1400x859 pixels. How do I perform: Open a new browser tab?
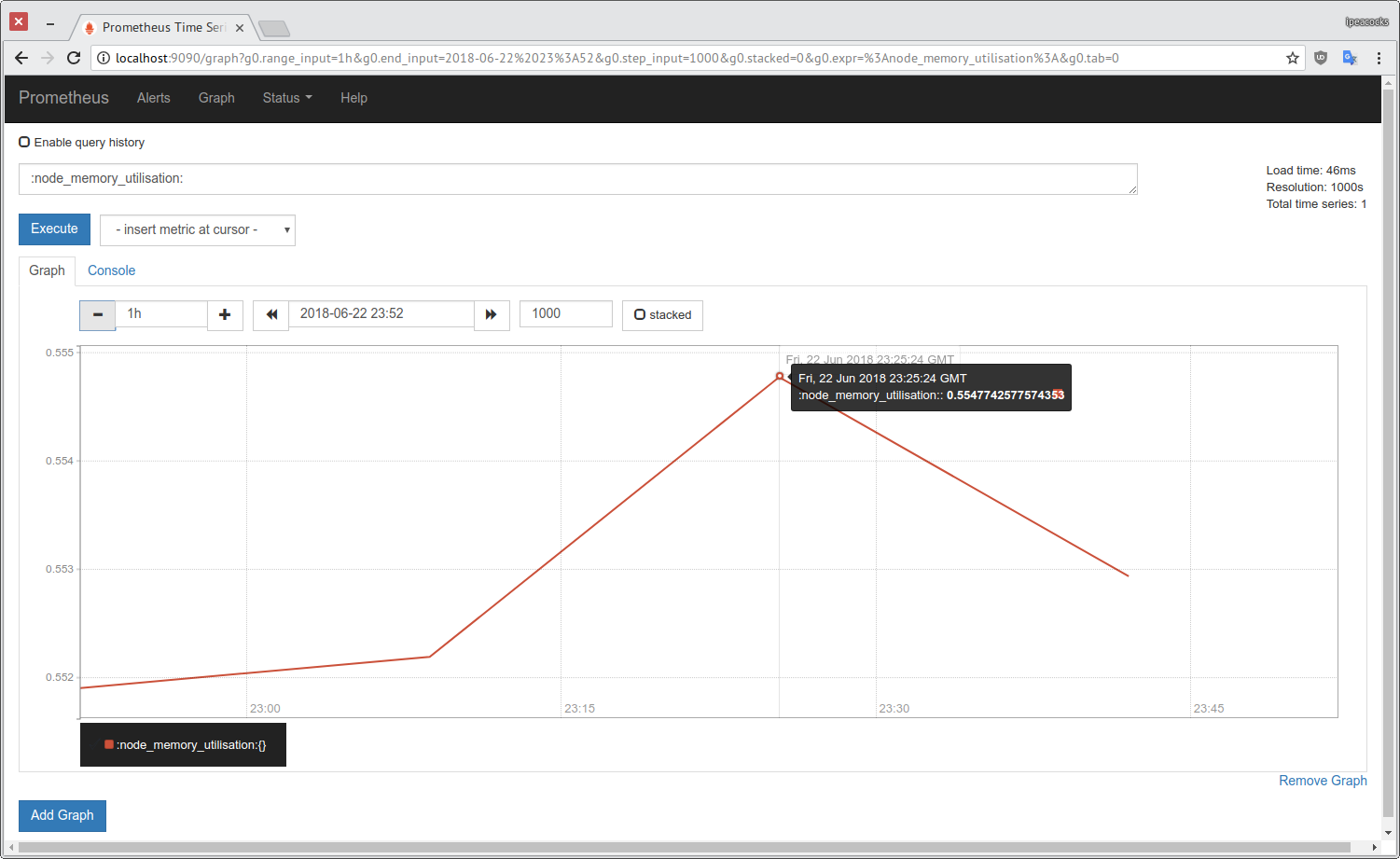(274, 29)
